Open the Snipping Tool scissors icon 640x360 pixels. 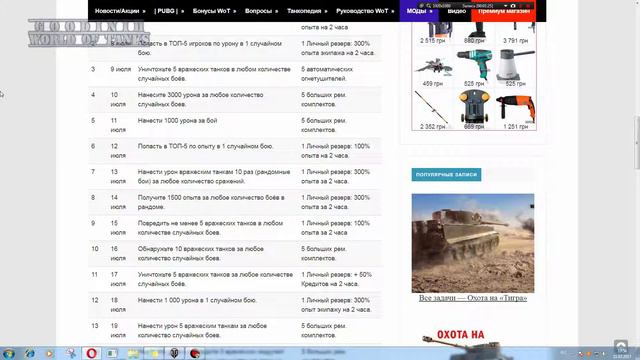(x=71, y=353)
